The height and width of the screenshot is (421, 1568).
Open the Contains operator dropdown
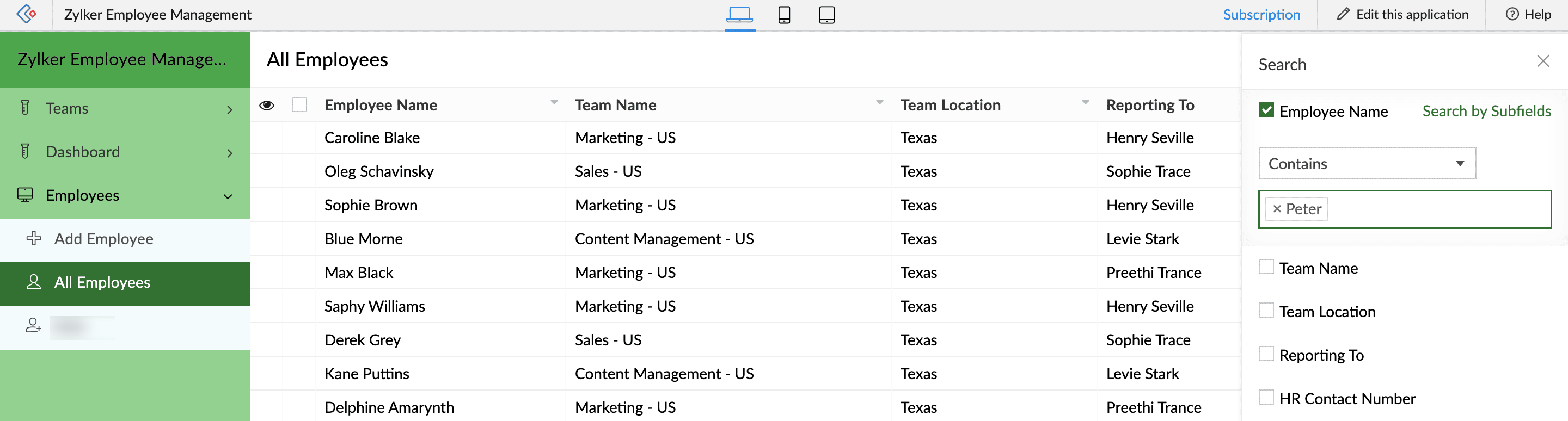click(x=1367, y=164)
